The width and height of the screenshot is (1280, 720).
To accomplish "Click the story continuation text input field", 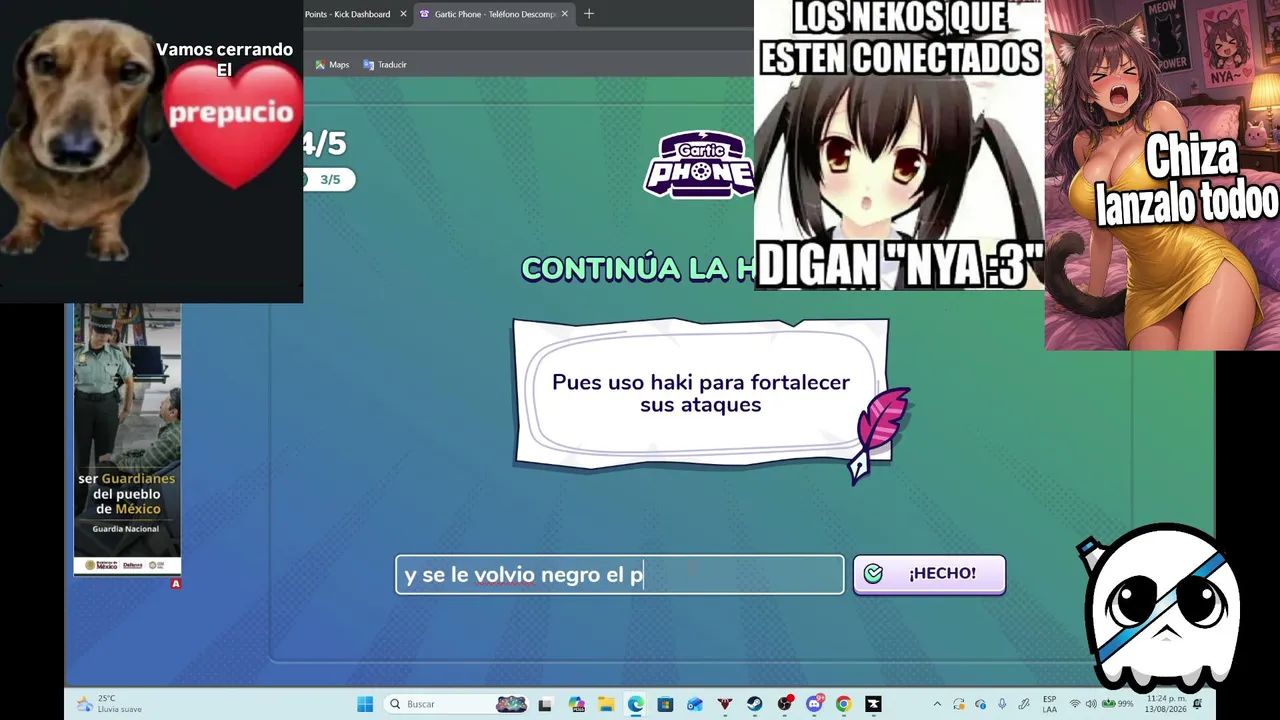I will click(x=620, y=575).
